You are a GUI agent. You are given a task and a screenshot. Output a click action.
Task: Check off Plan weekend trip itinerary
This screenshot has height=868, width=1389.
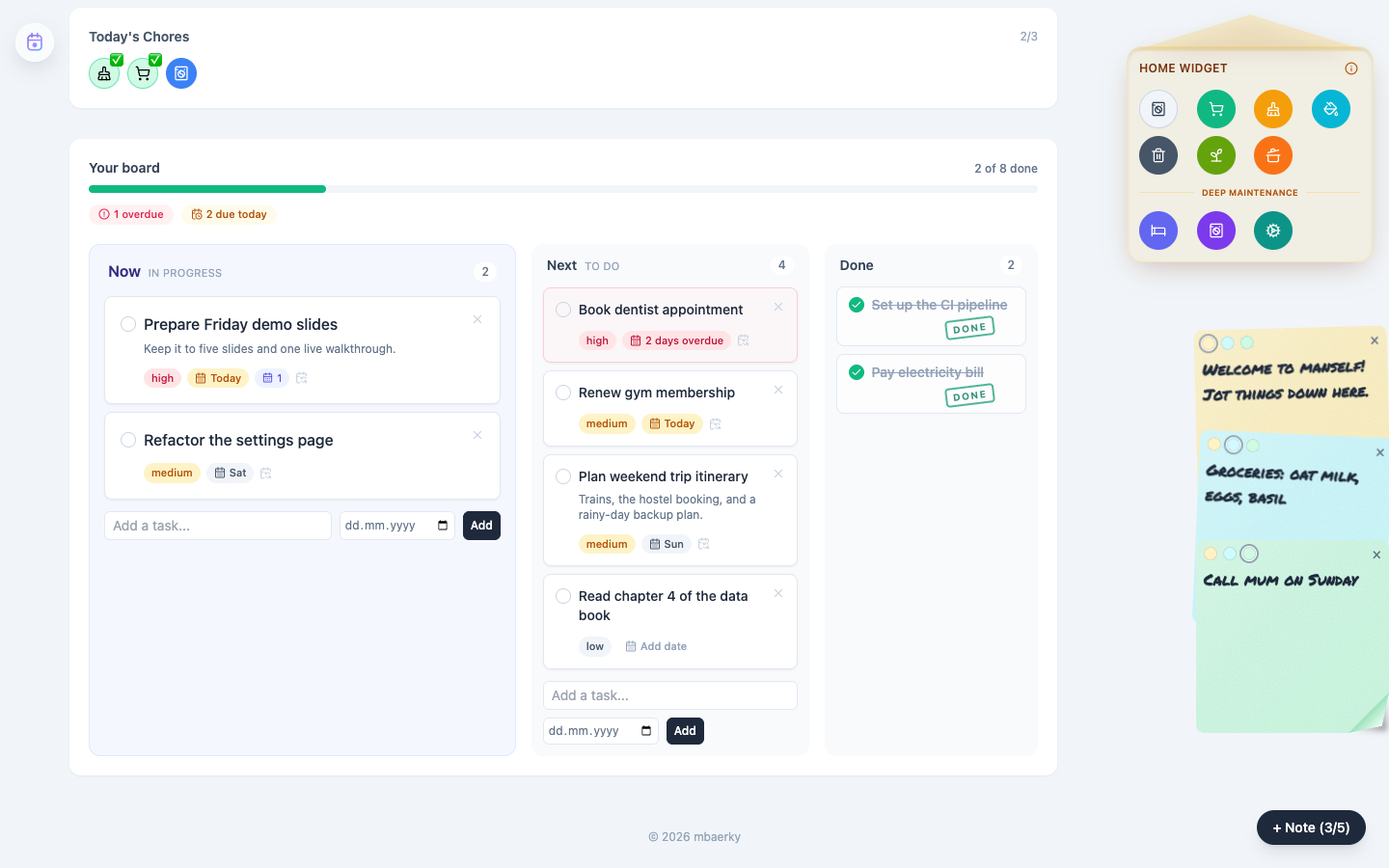[x=563, y=476]
